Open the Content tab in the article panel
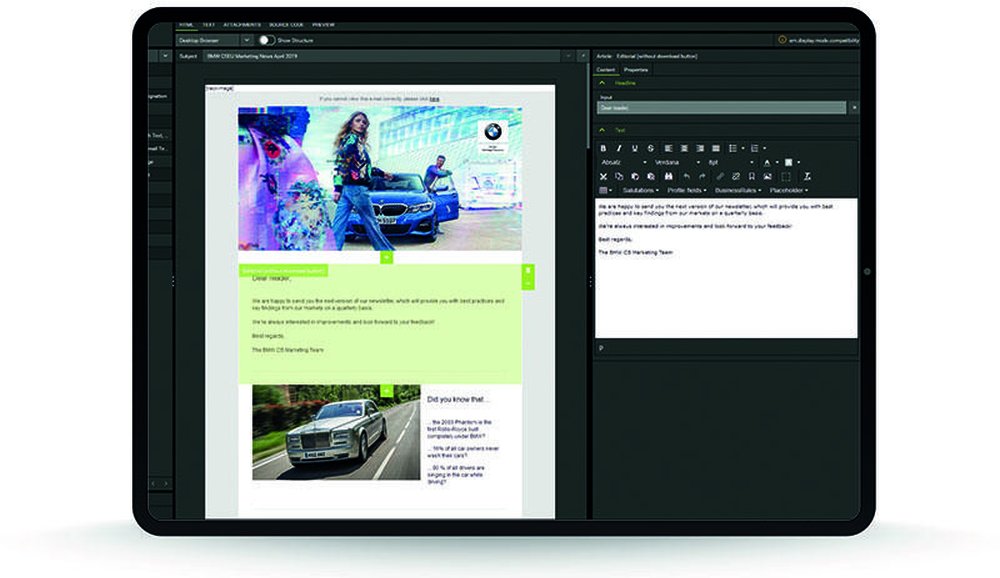The image size is (1000, 578). pyautogui.click(x=606, y=70)
